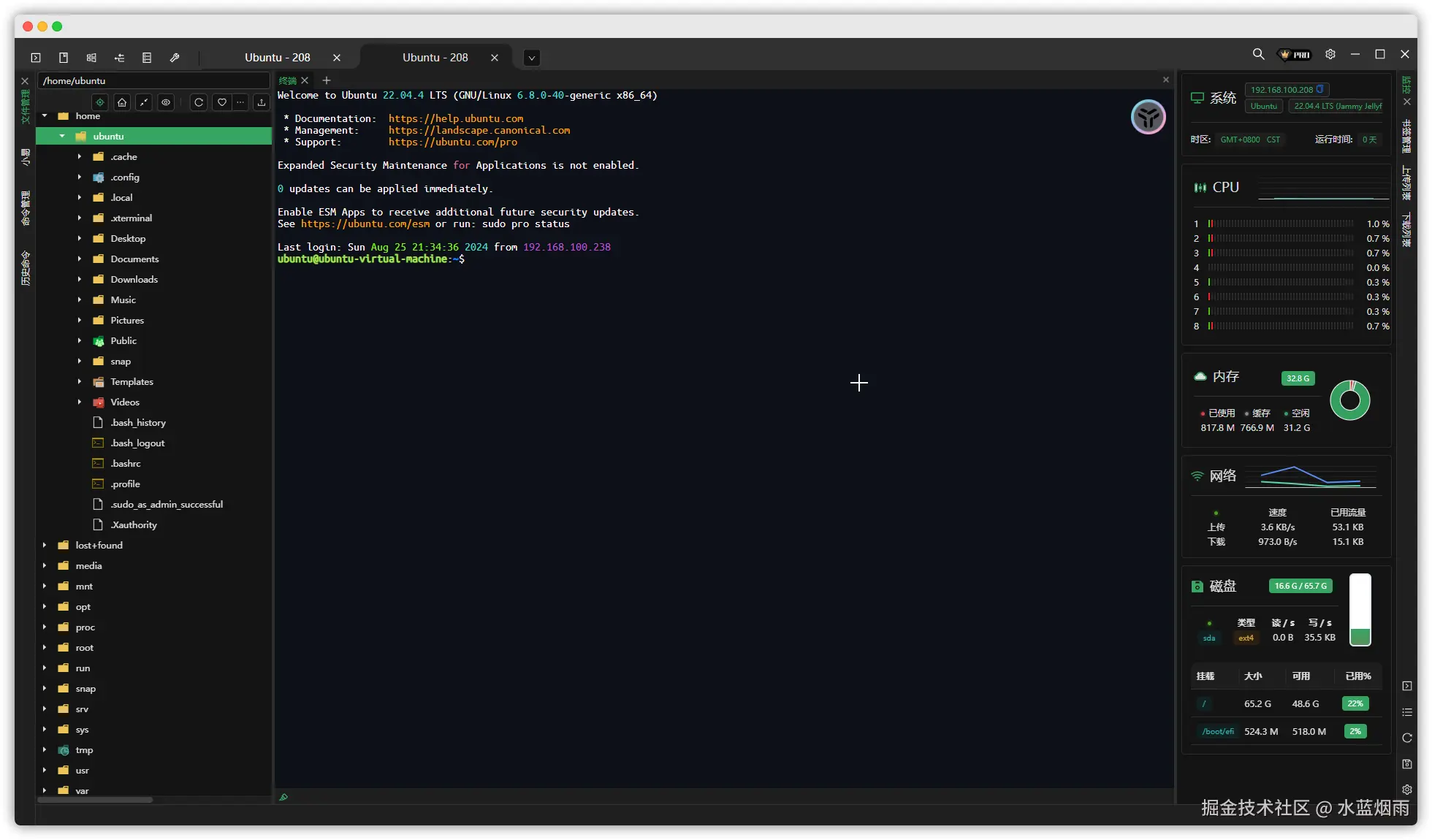Click the upload file icon
This screenshot has height=840, width=1432.
click(262, 102)
